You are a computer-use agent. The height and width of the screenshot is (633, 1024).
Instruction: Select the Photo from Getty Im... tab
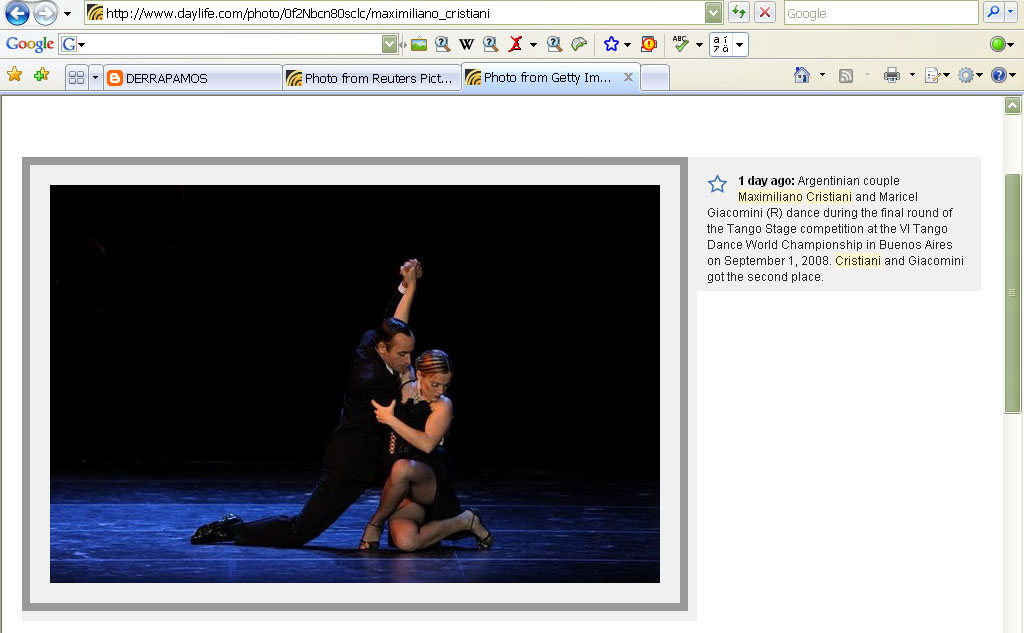(x=550, y=77)
